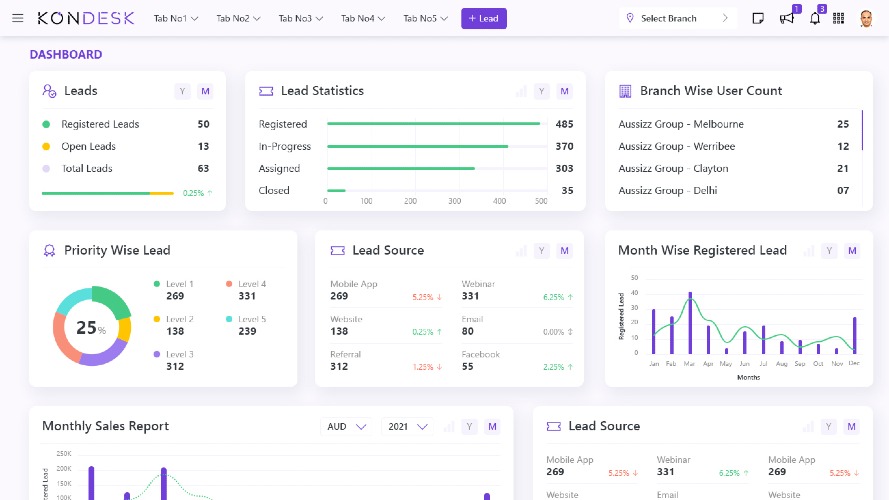Click the Leads progress bar
This screenshot has width=889, height=500.
[108, 193]
